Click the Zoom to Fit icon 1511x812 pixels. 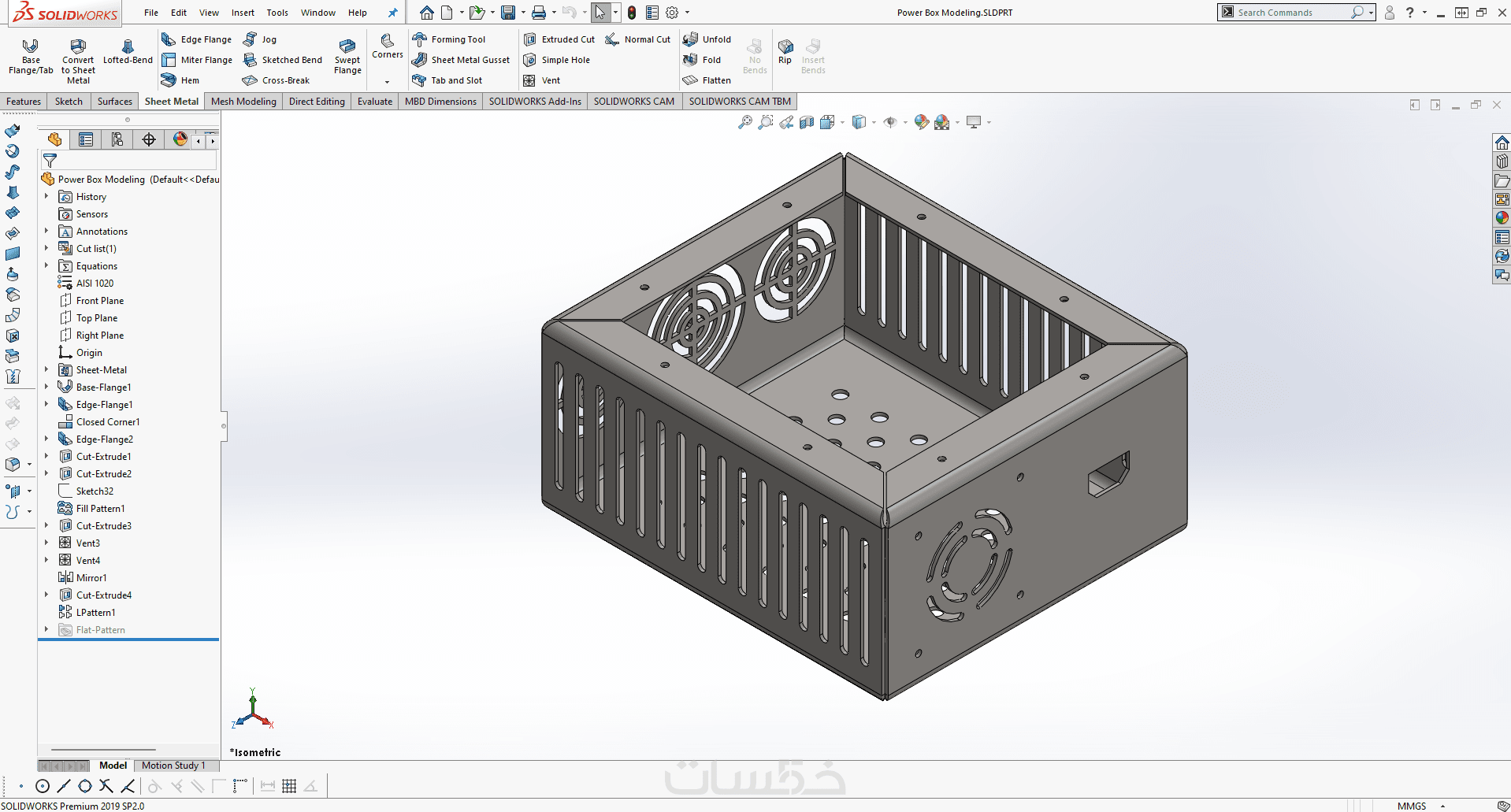pyautogui.click(x=744, y=122)
